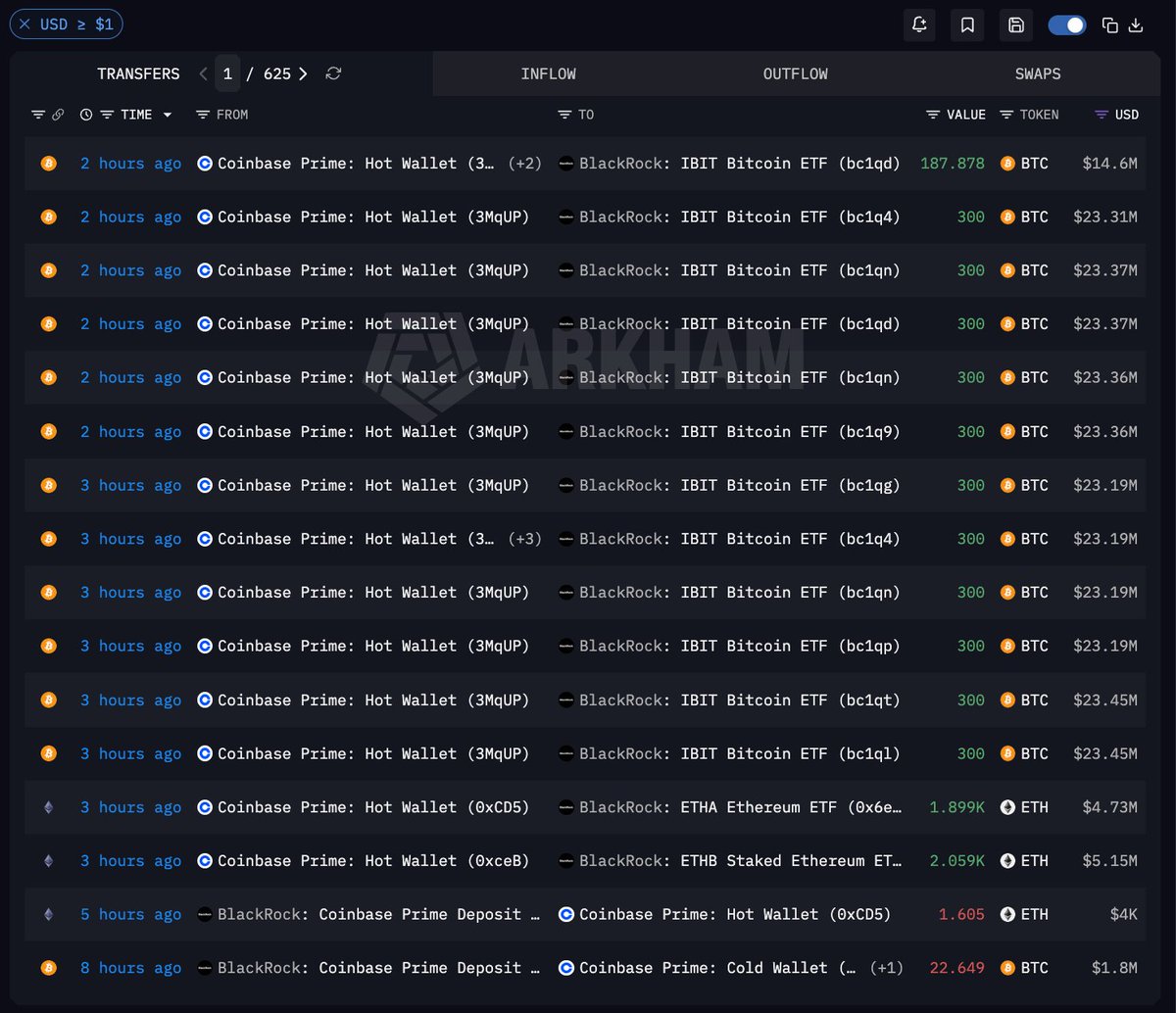This screenshot has height=1013, width=1176.
Task: Open BlackRock IBIT (bc1qd) on $14.6M row
Action: (x=739, y=164)
